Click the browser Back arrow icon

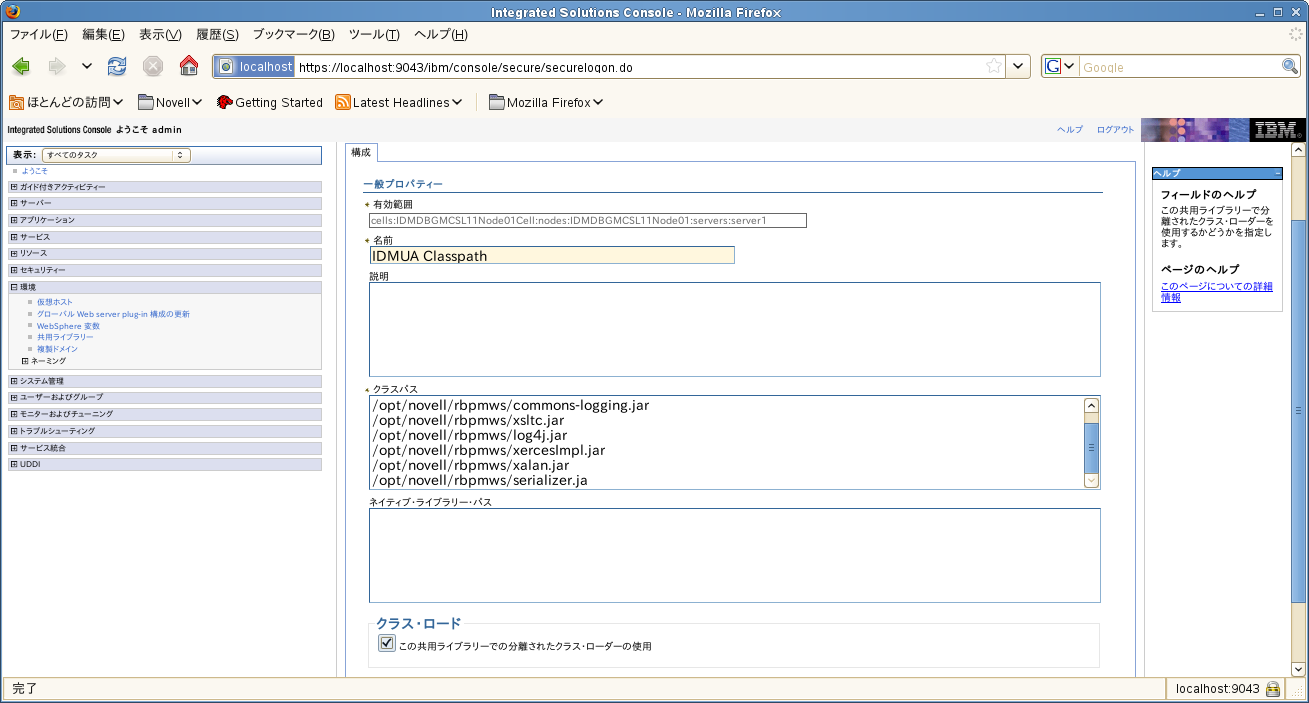(x=21, y=67)
